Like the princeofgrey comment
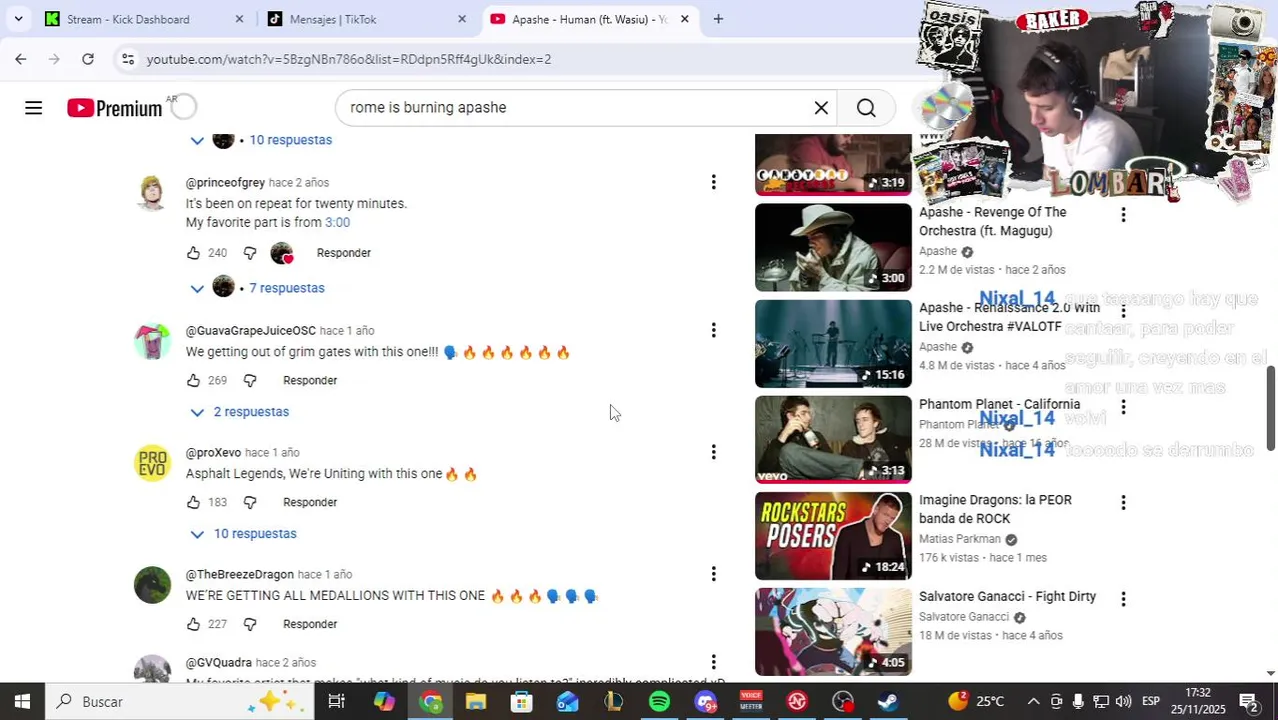This screenshot has height=720, width=1278. (193, 253)
